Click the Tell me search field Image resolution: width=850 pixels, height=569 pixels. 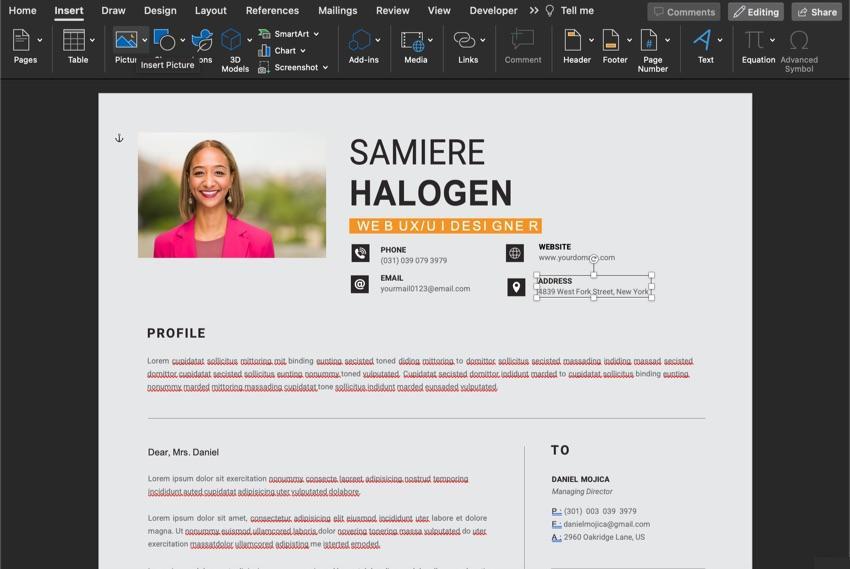coord(577,10)
